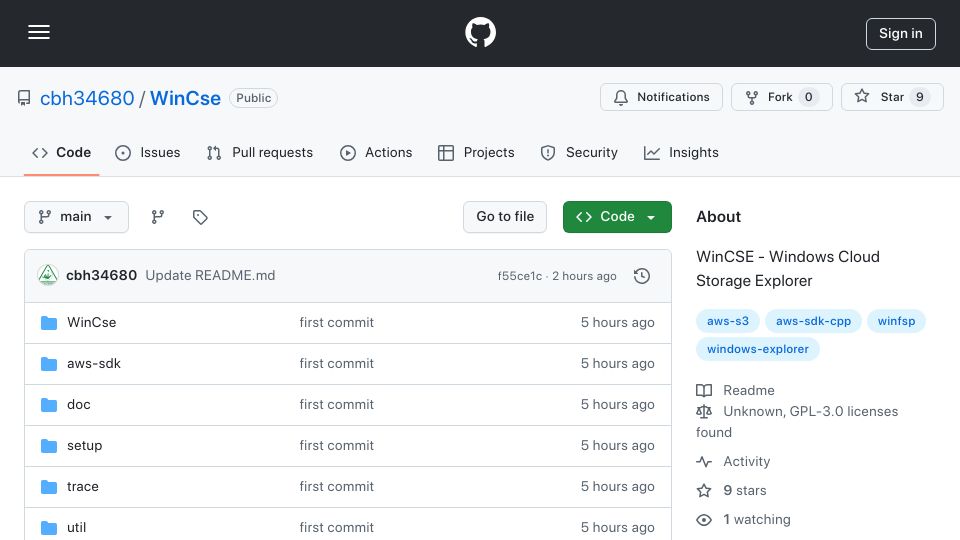Expand the green Code dropdown
960x540 pixels.
pyautogui.click(x=617, y=217)
